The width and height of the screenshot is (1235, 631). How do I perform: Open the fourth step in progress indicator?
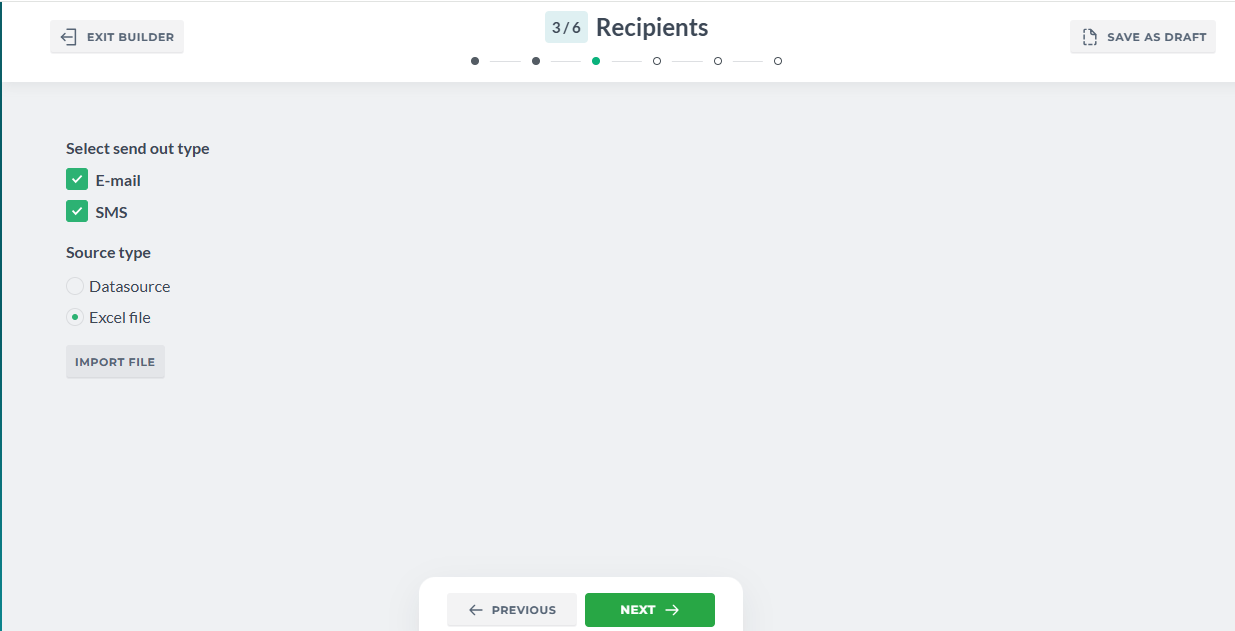657,61
